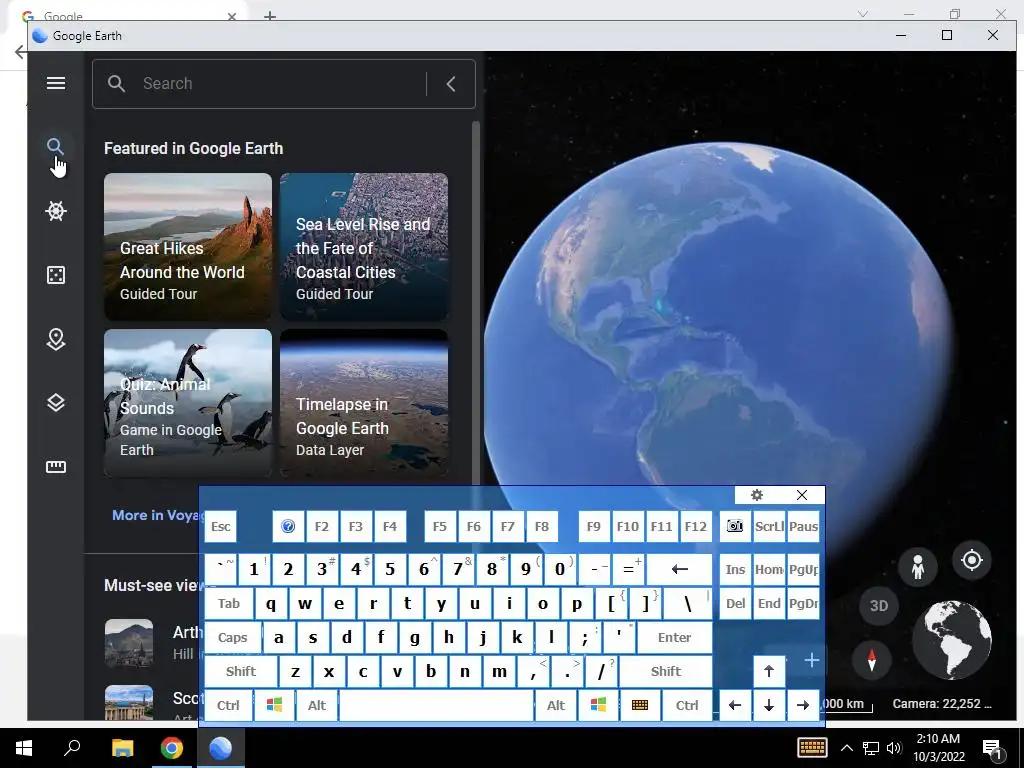Tap the Enter key on virtual keyboard
1024x768 pixels.
click(x=674, y=637)
